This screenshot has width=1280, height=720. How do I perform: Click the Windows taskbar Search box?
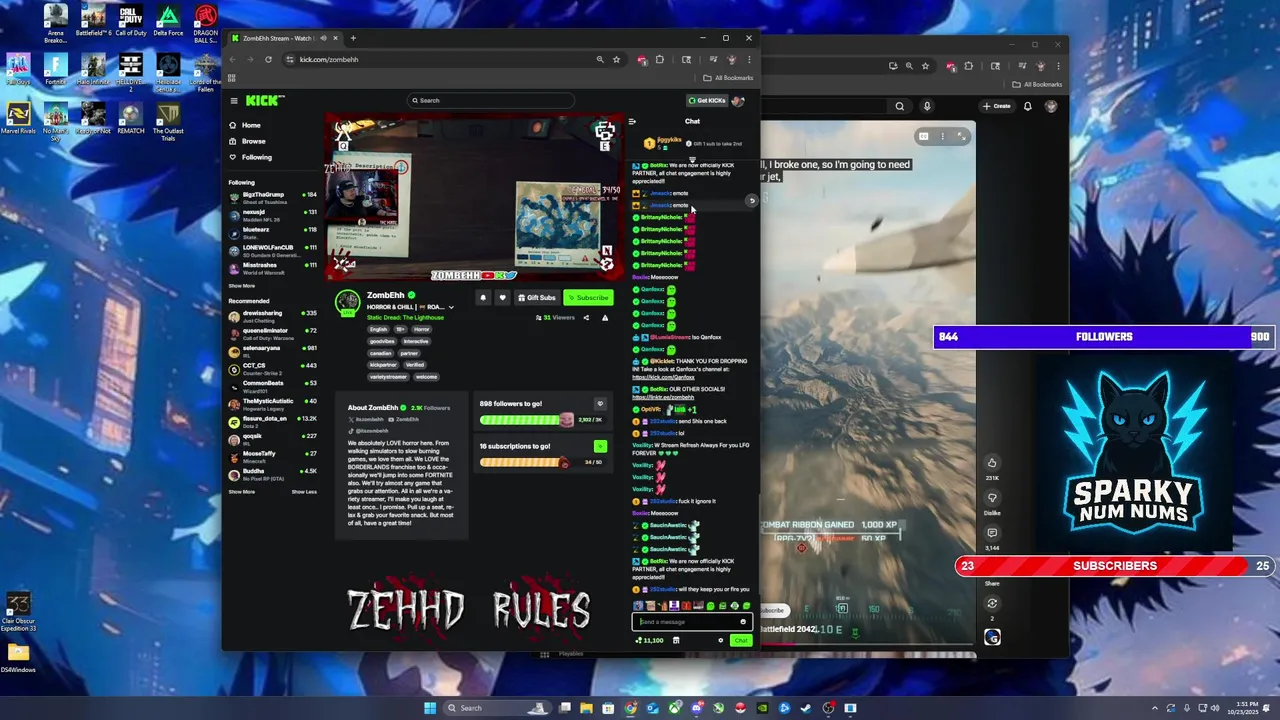[x=498, y=708]
